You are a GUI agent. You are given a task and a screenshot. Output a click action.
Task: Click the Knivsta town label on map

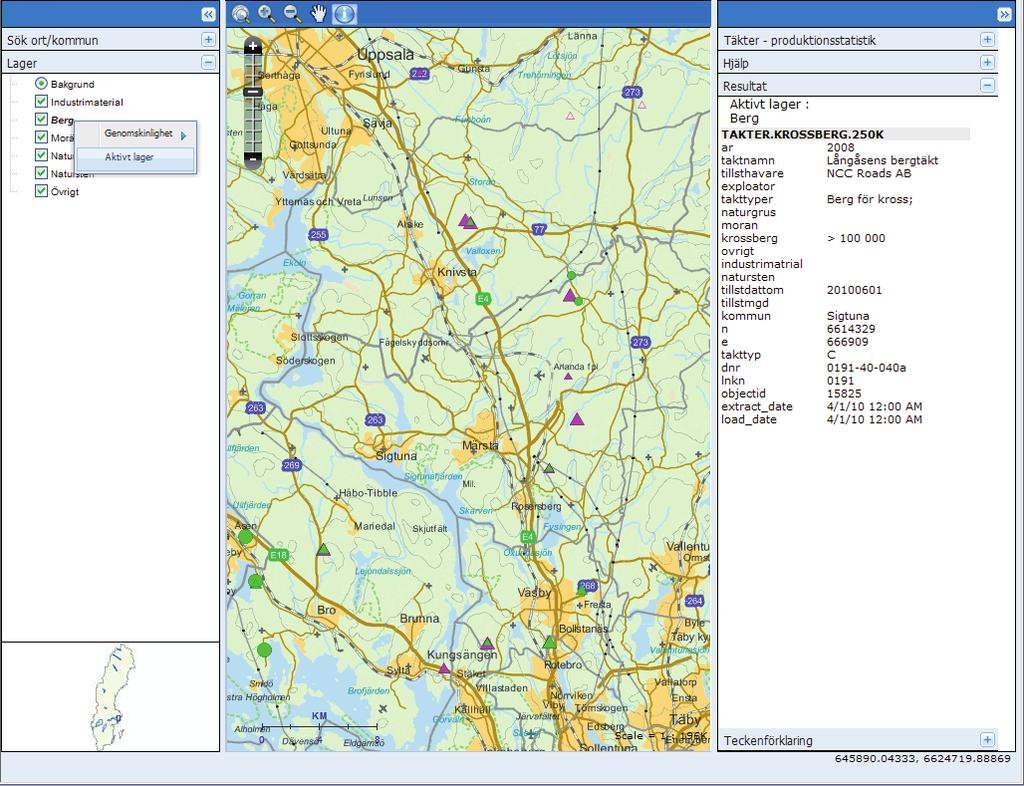tap(457, 272)
